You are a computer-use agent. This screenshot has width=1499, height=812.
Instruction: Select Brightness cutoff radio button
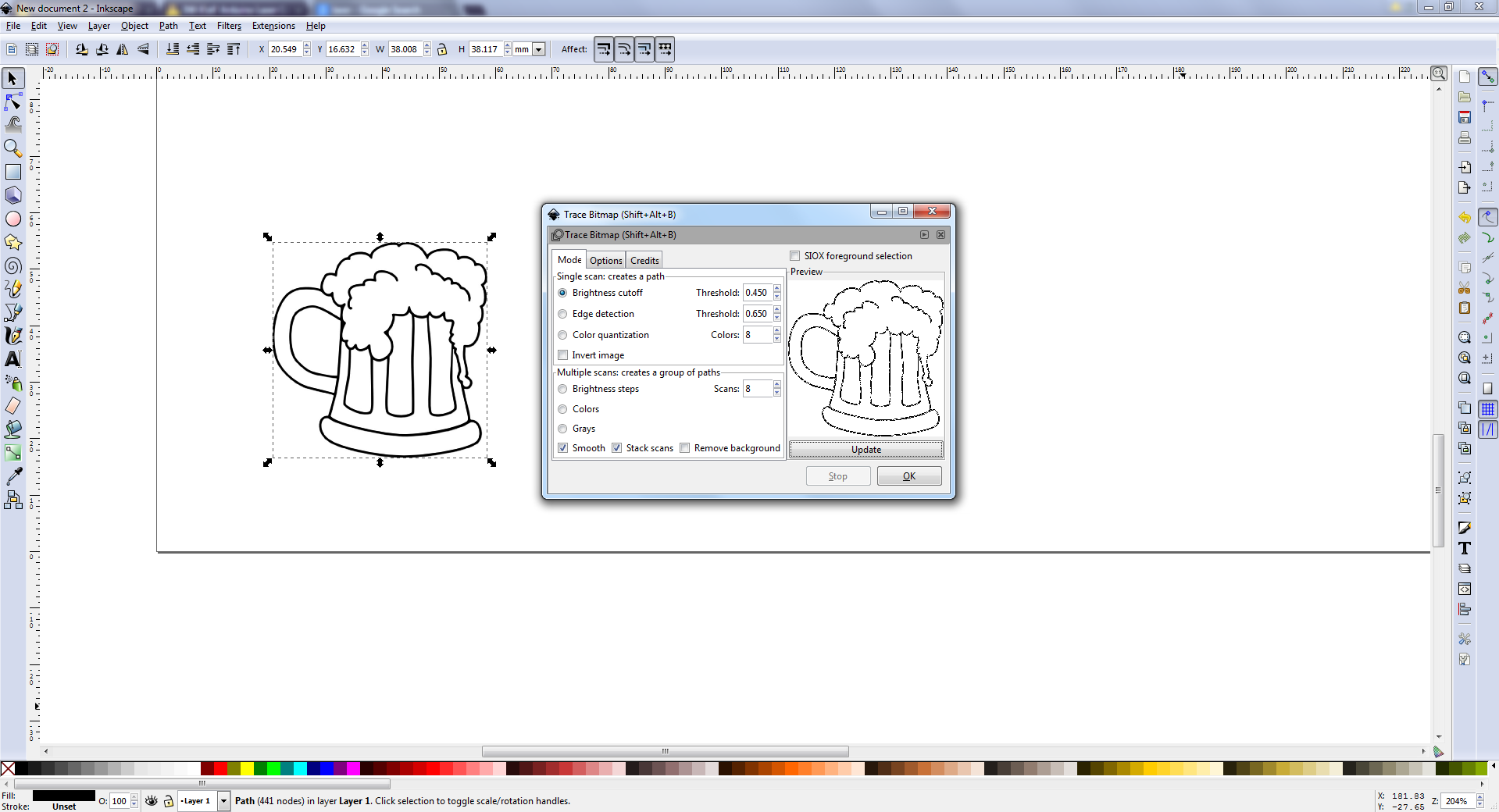pyautogui.click(x=562, y=293)
